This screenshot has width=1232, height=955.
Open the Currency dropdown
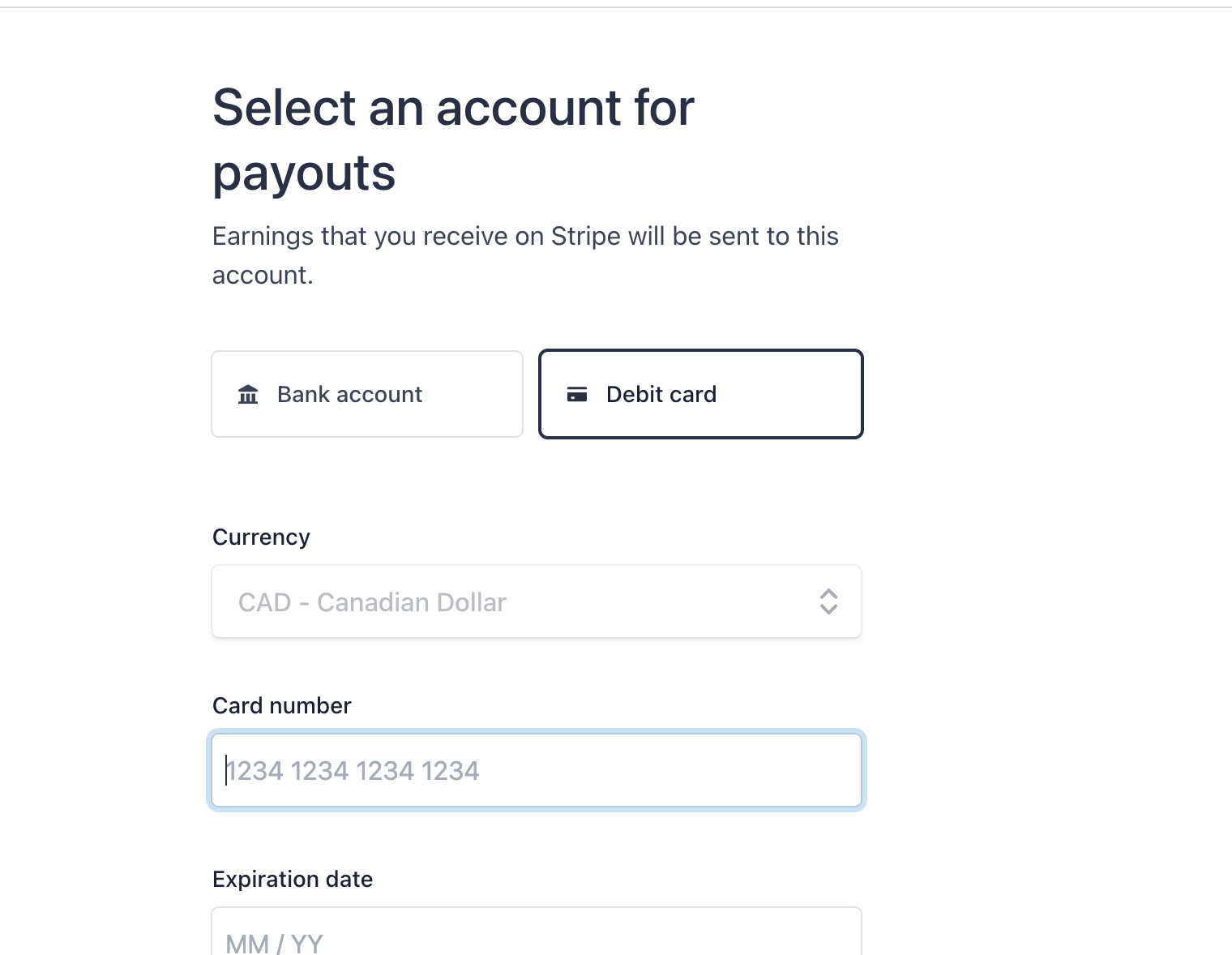pyautogui.click(x=537, y=602)
